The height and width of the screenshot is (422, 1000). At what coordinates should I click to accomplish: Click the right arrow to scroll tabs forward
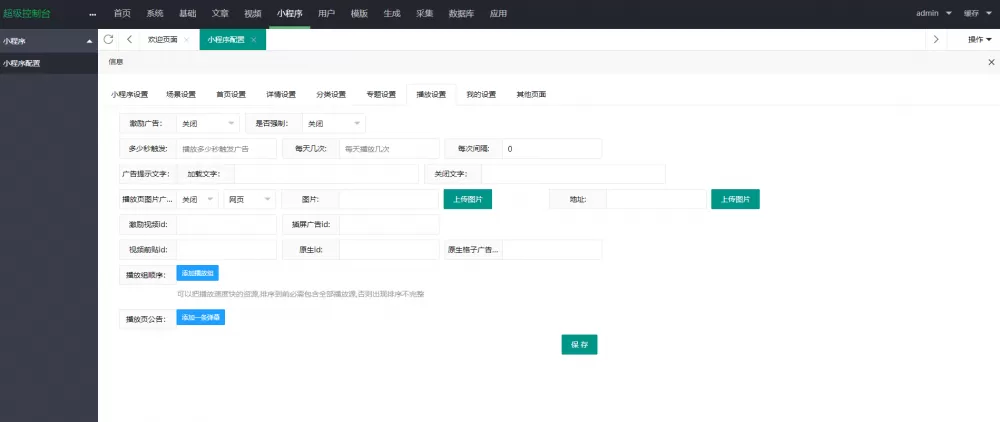pos(935,39)
